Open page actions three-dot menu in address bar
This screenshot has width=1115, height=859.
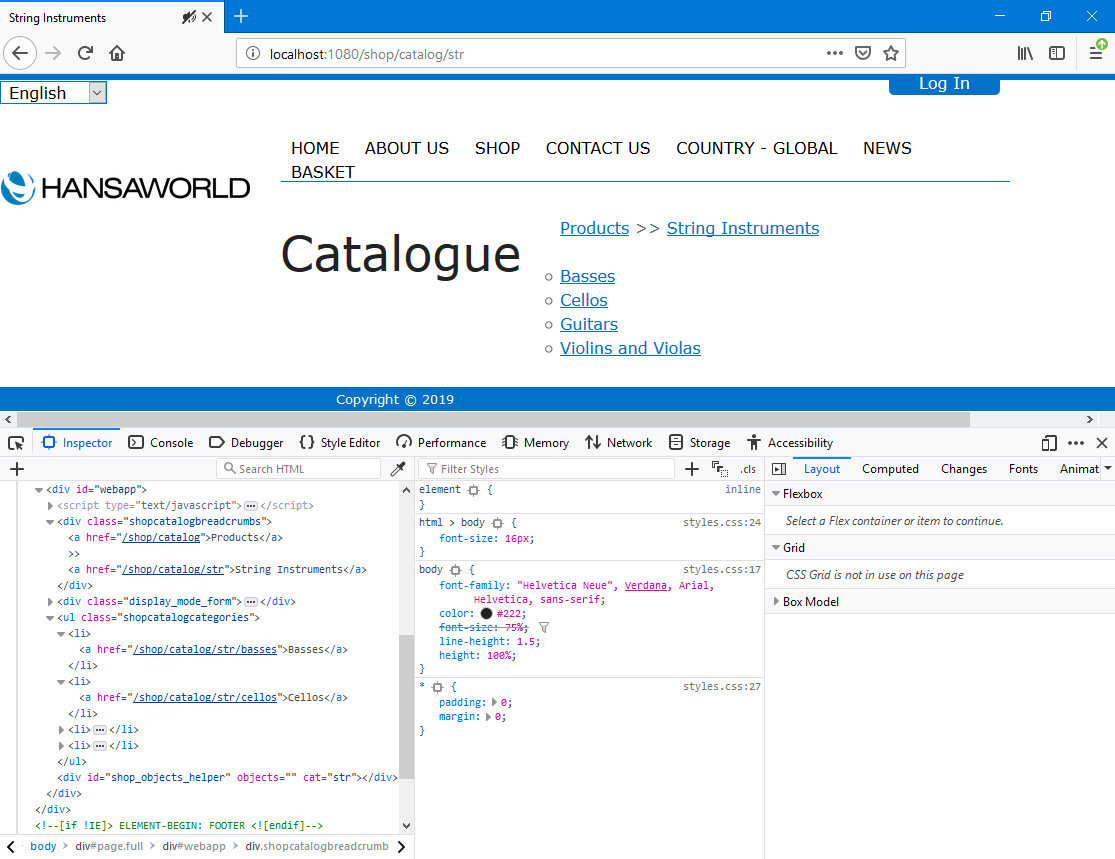835,53
